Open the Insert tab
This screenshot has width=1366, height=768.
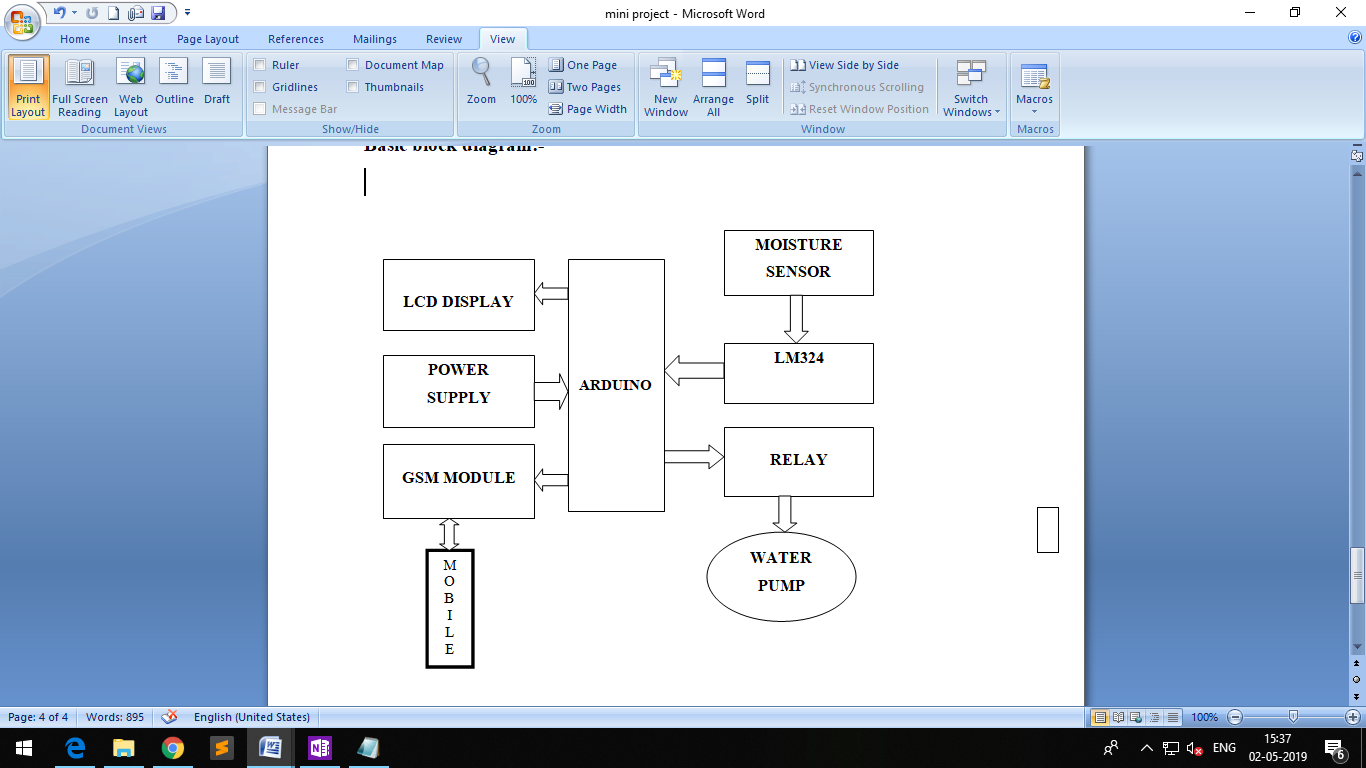[x=132, y=39]
